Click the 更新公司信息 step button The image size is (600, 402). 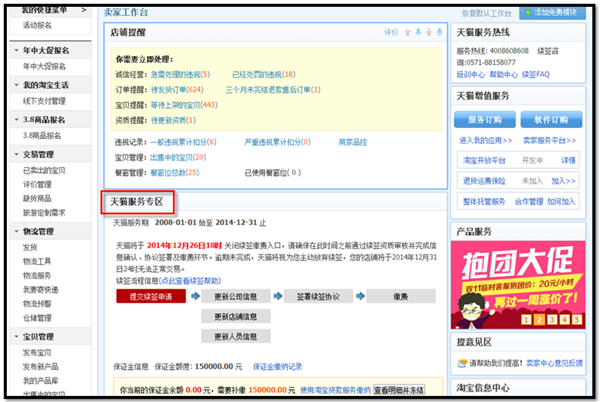tap(236, 296)
